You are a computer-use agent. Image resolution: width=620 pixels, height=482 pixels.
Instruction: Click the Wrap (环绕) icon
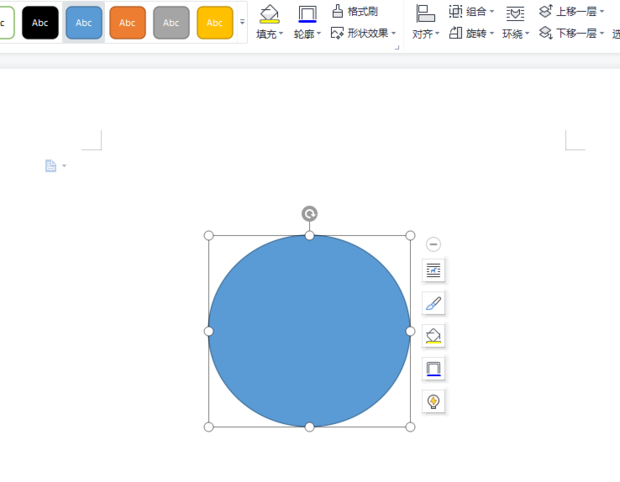click(515, 14)
